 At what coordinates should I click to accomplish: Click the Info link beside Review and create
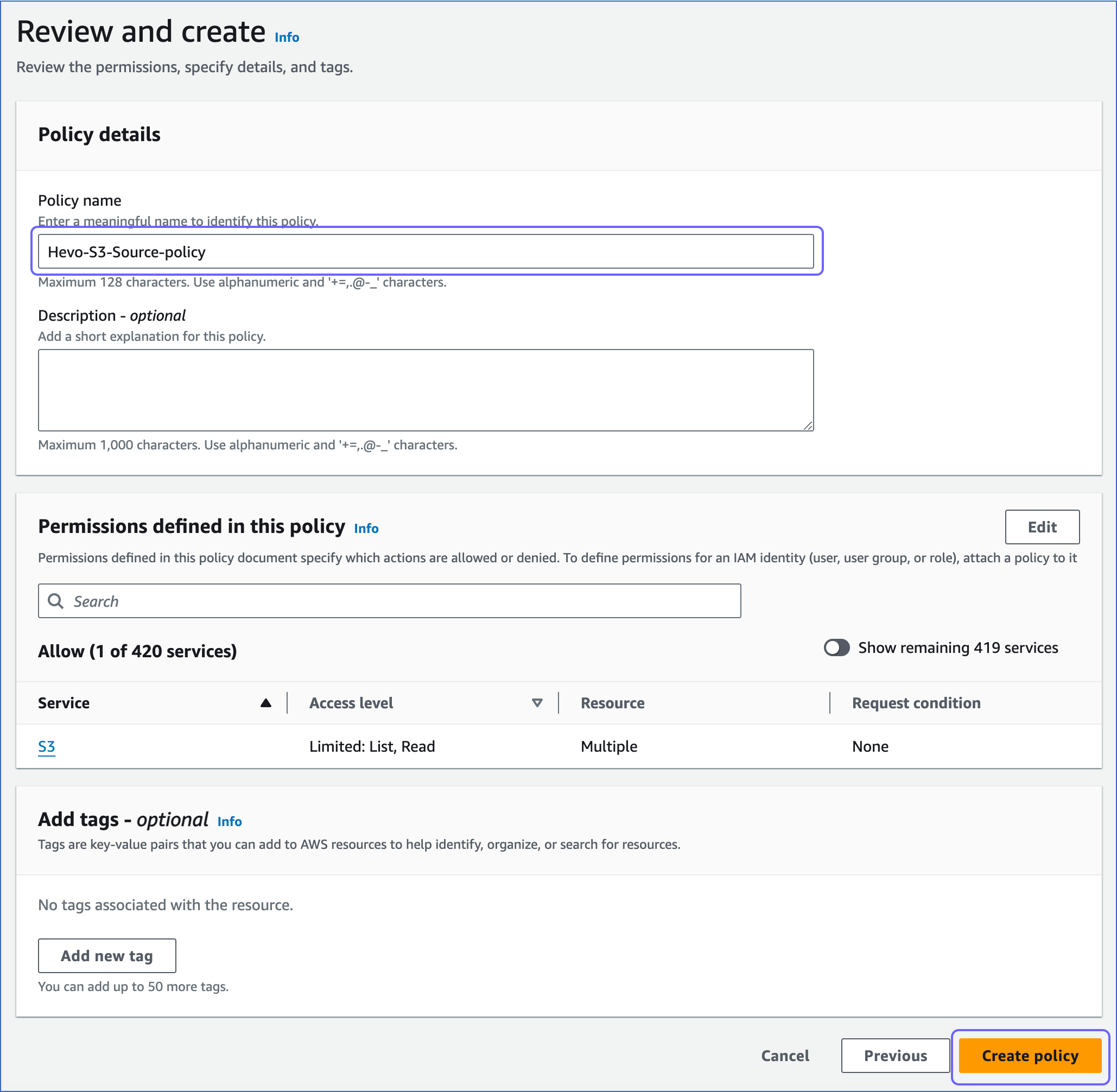click(x=287, y=37)
